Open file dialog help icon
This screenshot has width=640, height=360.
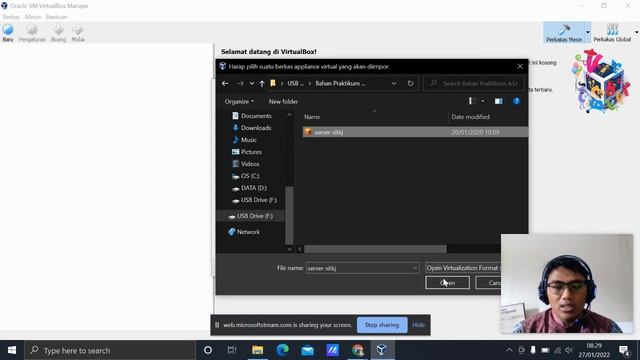516,101
